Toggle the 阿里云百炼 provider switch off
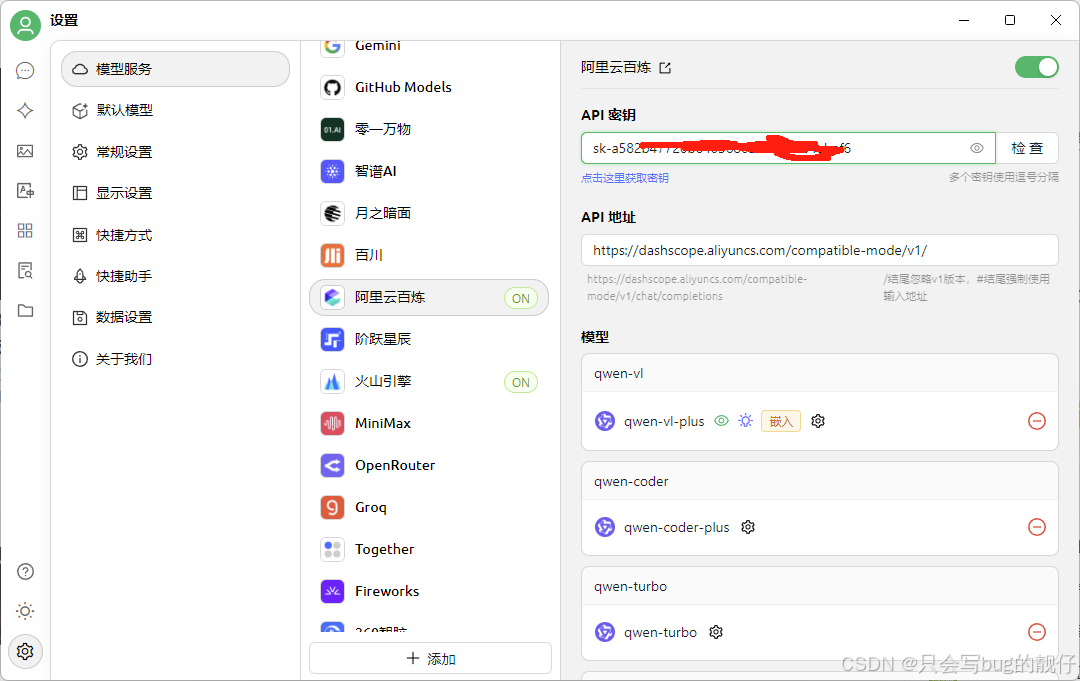Screen dimensions: 1080x681 point(1037,67)
